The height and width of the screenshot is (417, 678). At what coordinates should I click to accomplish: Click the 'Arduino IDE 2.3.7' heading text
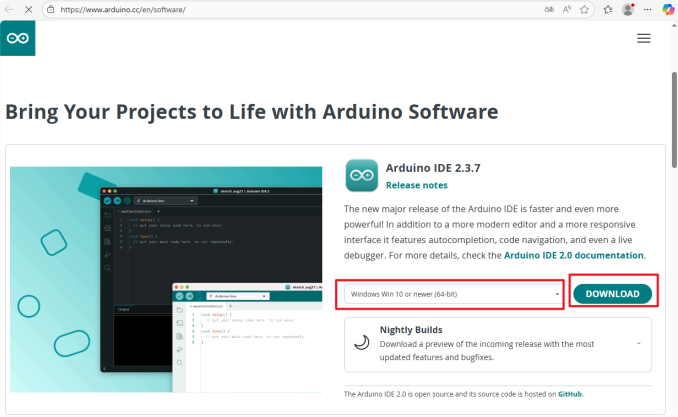[x=433, y=168]
